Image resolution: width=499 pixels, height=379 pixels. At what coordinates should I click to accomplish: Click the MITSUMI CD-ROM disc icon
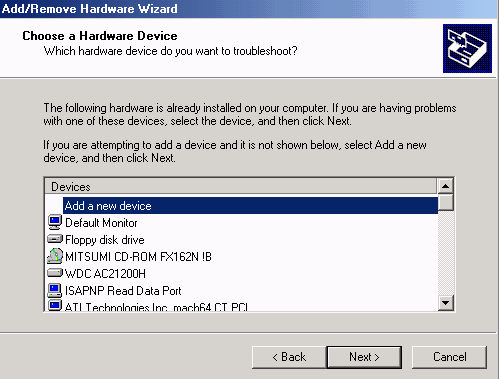(55, 256)
